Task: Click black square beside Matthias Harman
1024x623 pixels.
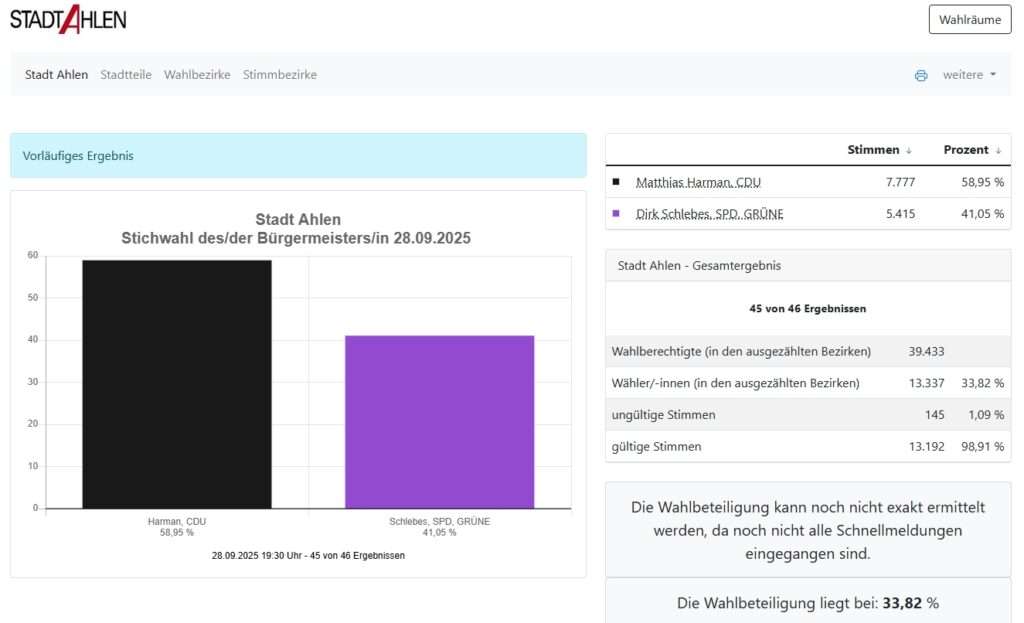Action: coord(616,182)
